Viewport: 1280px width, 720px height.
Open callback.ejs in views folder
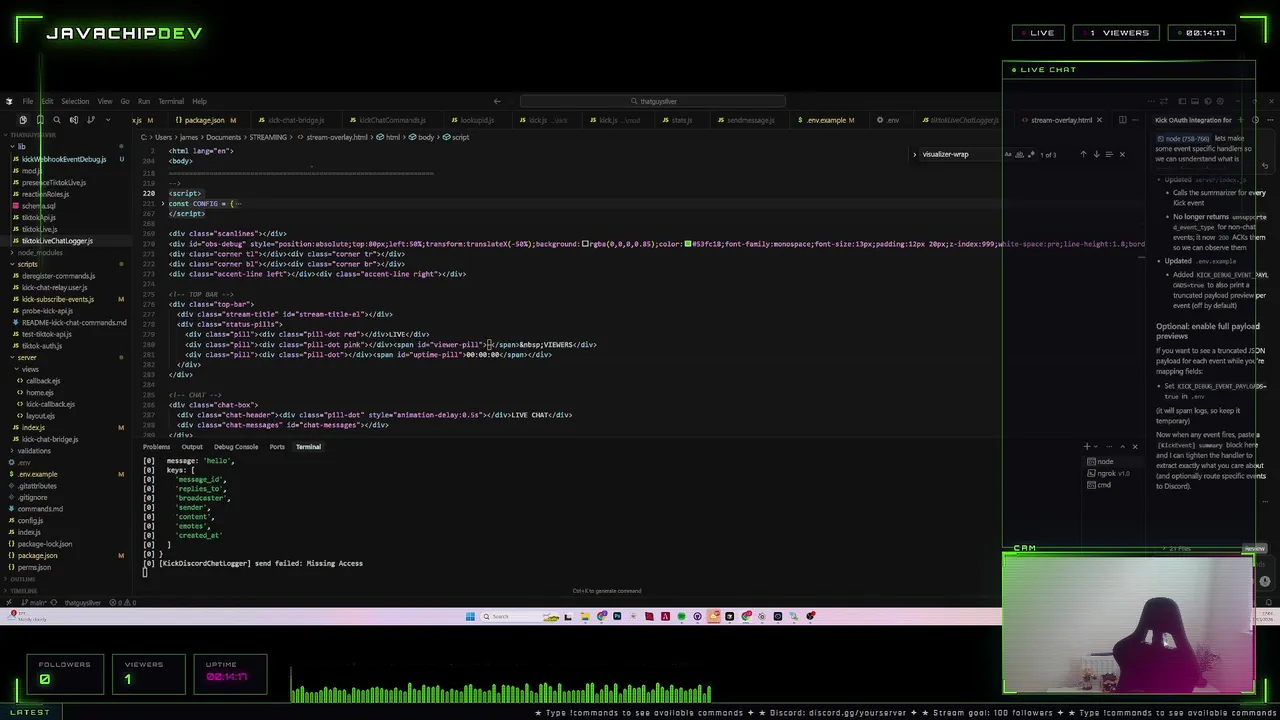coord(43,381)
